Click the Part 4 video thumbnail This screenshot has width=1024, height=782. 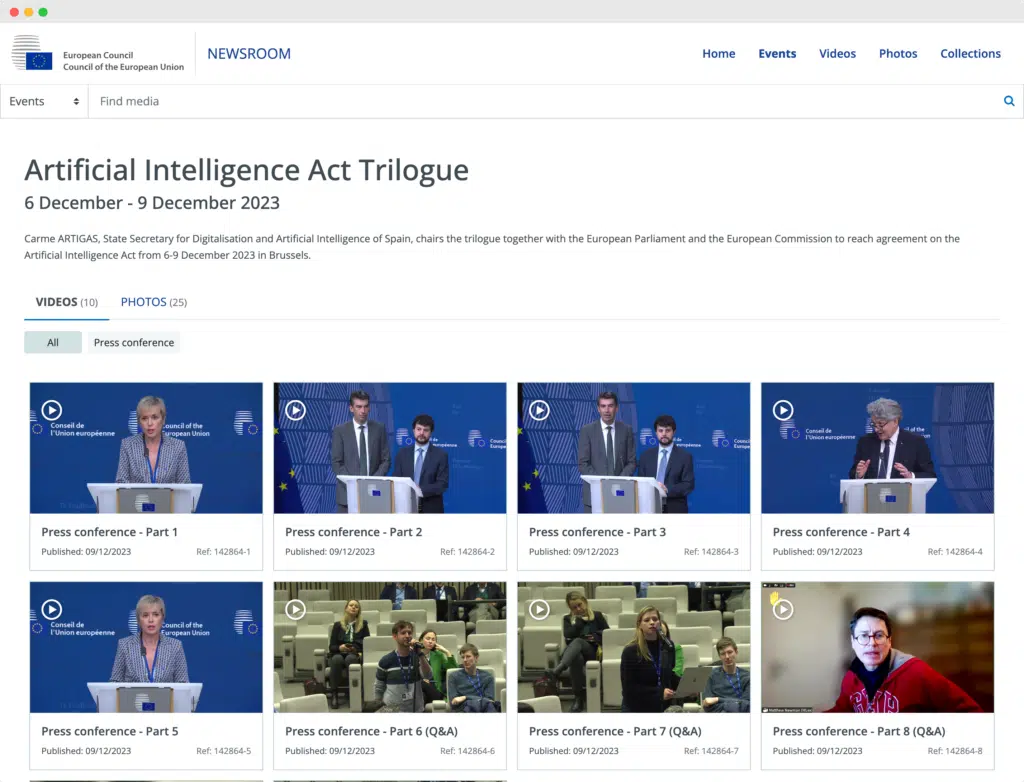tap(878, 448)
